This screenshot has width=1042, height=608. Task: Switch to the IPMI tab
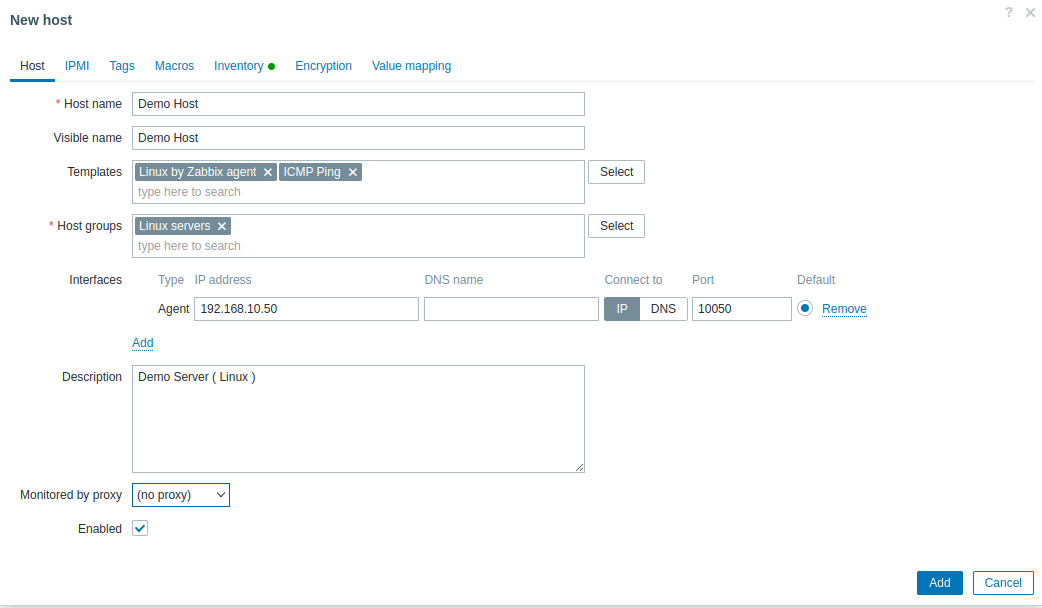click(77, 66)
